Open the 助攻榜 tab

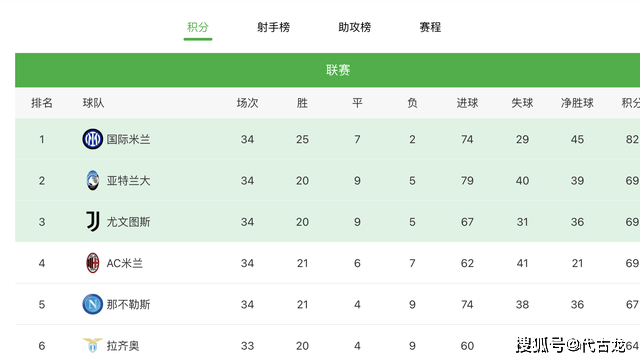355,27
